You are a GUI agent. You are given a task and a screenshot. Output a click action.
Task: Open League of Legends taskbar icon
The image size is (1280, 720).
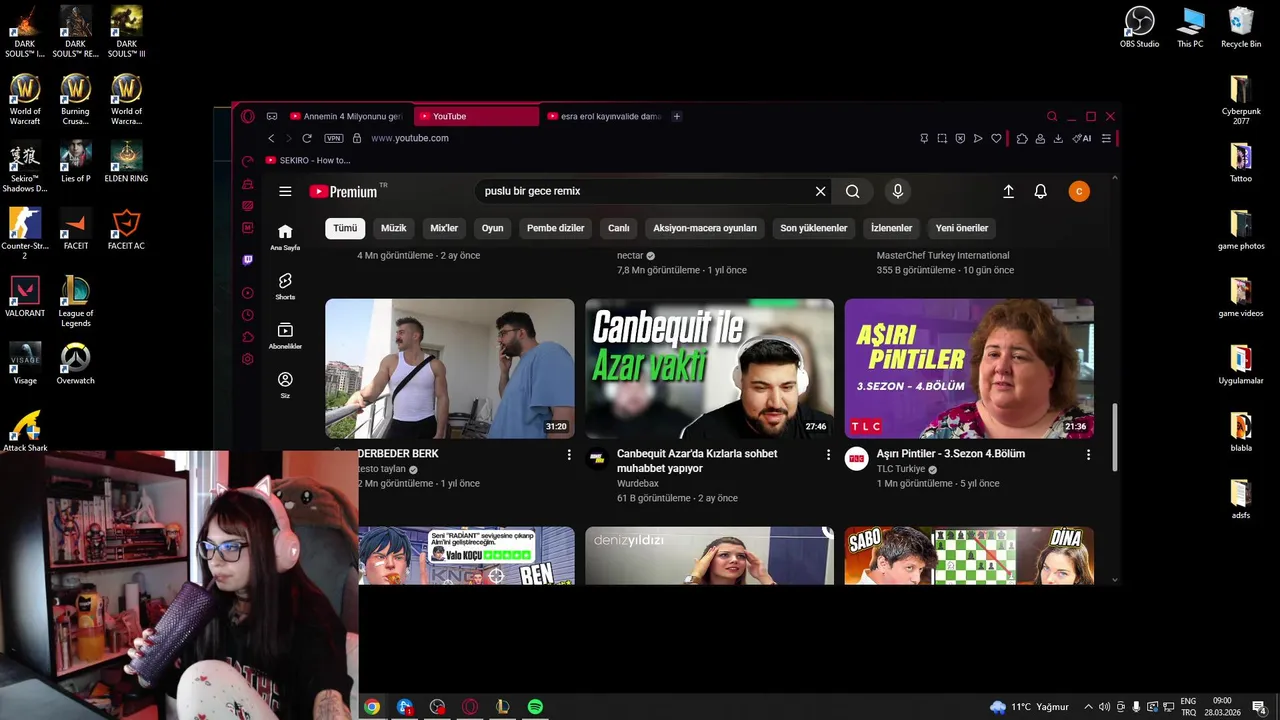point(502,707)
